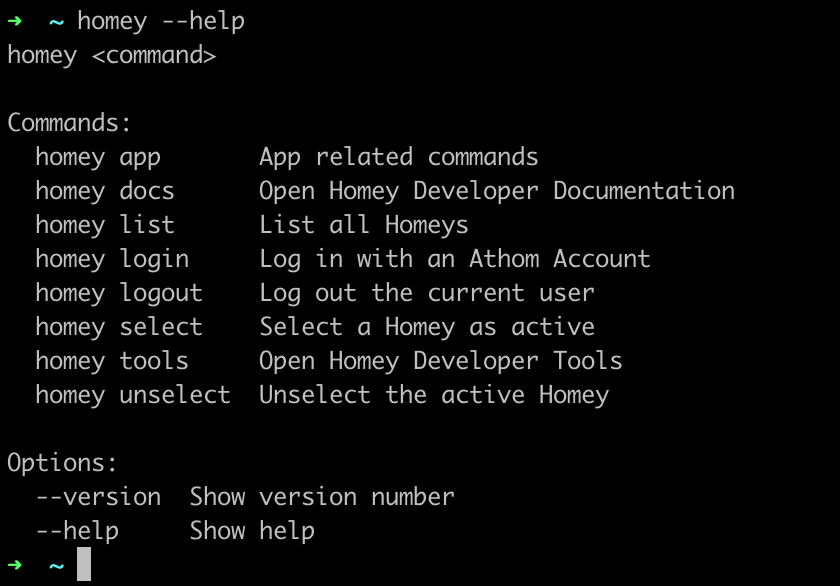Click the 'homey tools' command entry
Screen dimensions: 840x586
click(112, 362)
